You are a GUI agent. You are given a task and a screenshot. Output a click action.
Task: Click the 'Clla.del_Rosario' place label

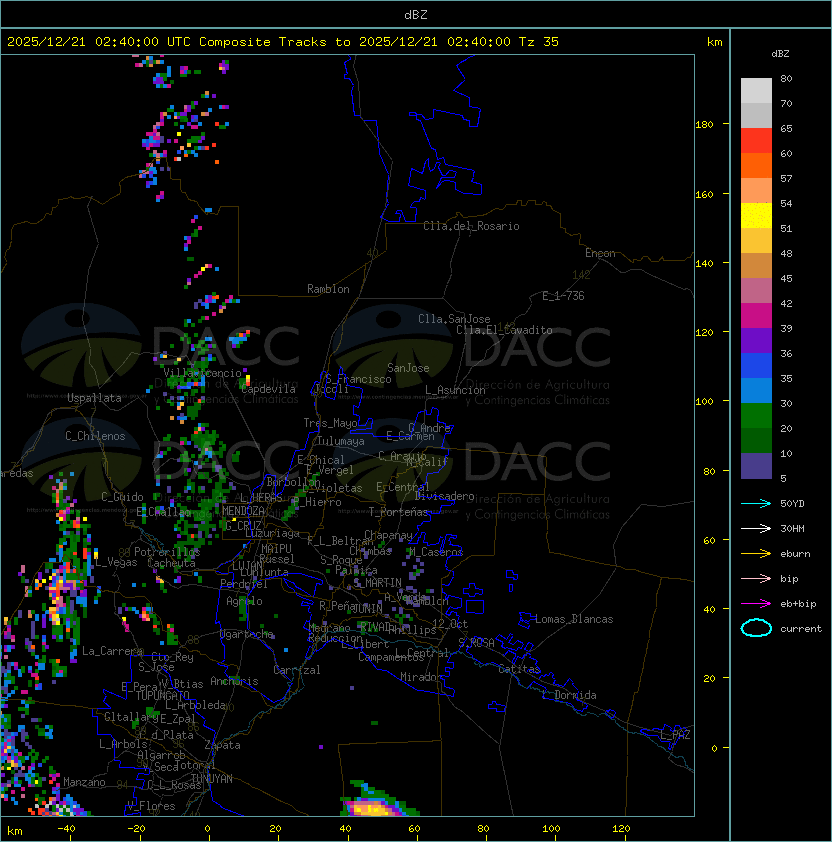(x=471, y=226)
